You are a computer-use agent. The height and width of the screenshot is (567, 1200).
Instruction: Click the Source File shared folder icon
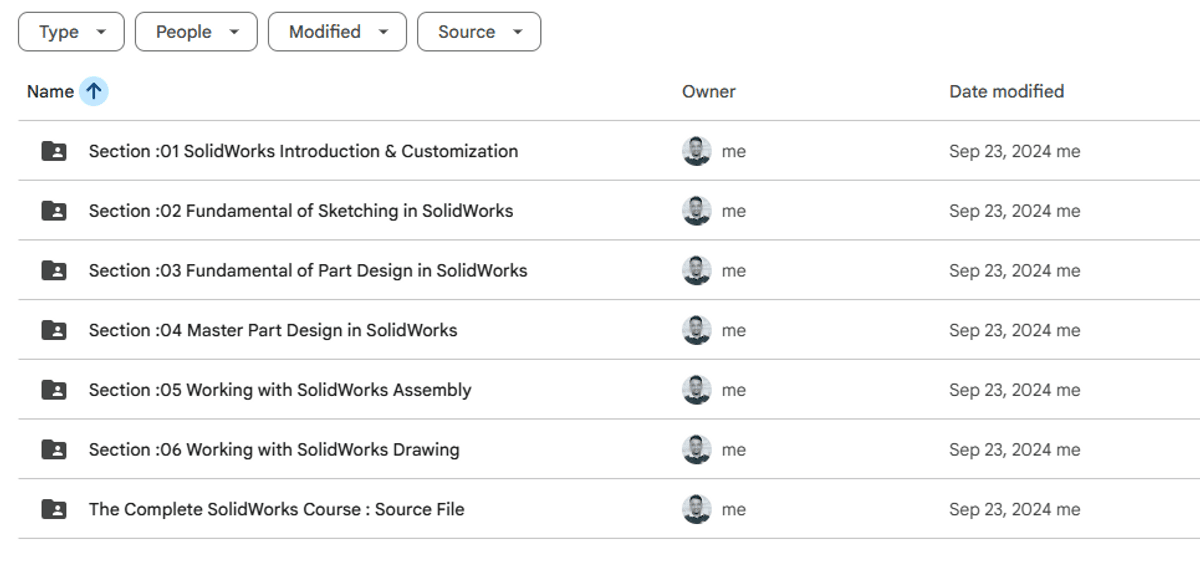pos(54,509)
